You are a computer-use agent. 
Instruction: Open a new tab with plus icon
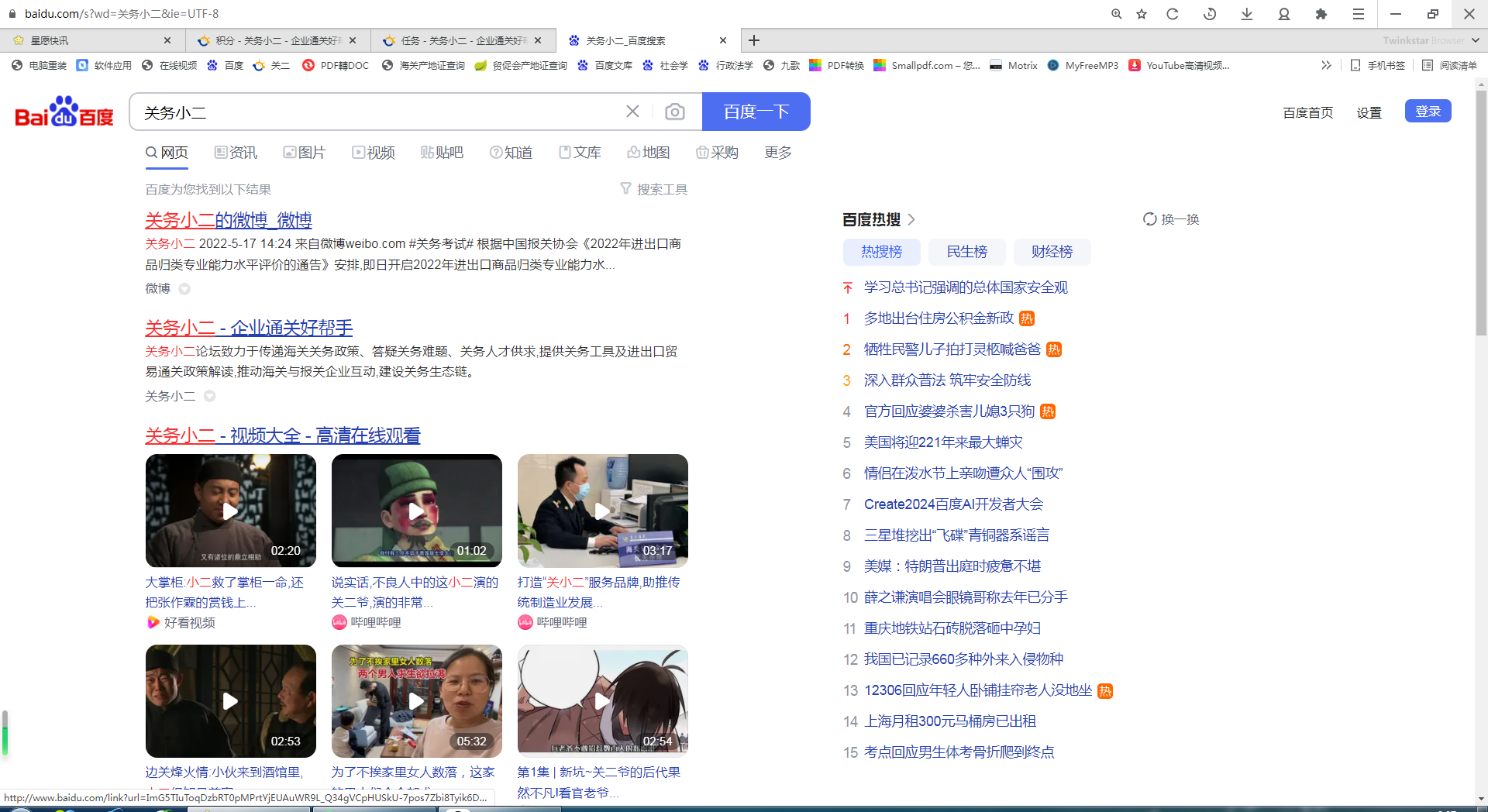tap(754, 40)
